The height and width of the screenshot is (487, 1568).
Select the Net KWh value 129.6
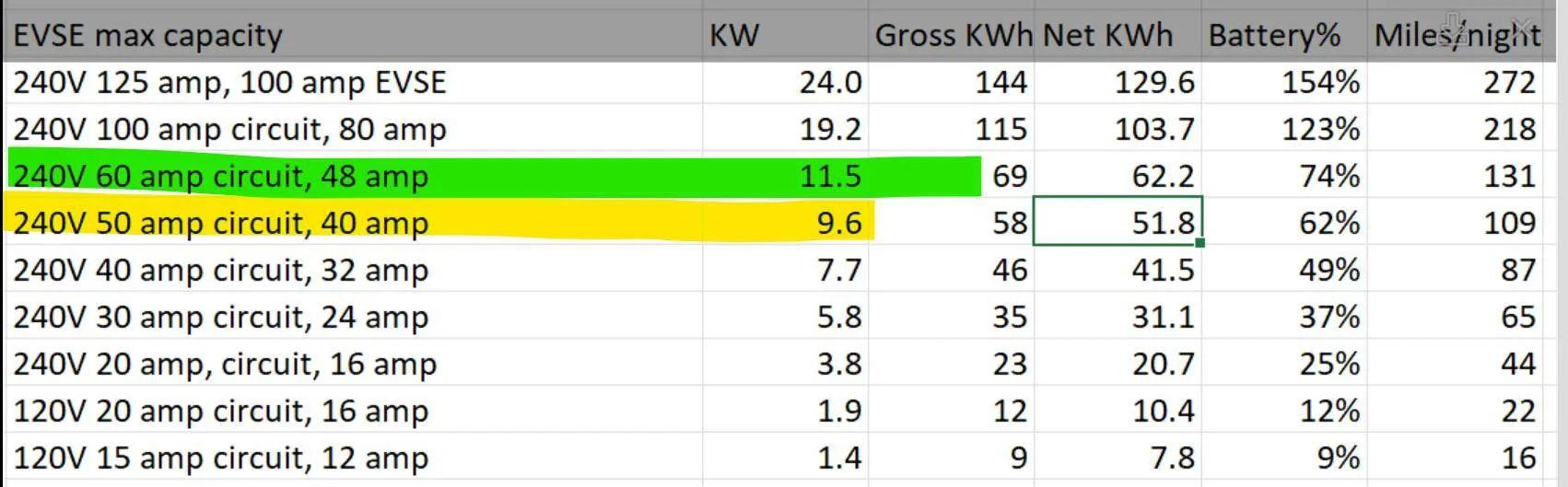[x=1154, y=83]
